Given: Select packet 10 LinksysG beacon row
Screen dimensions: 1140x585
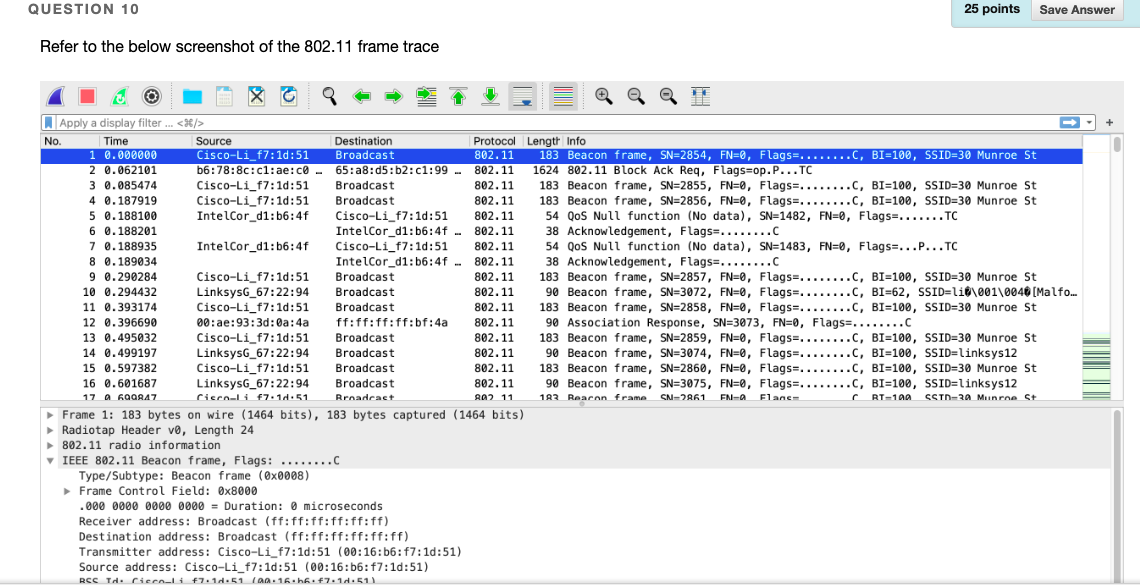Looking at the screenshot, I should pos(562,292).
